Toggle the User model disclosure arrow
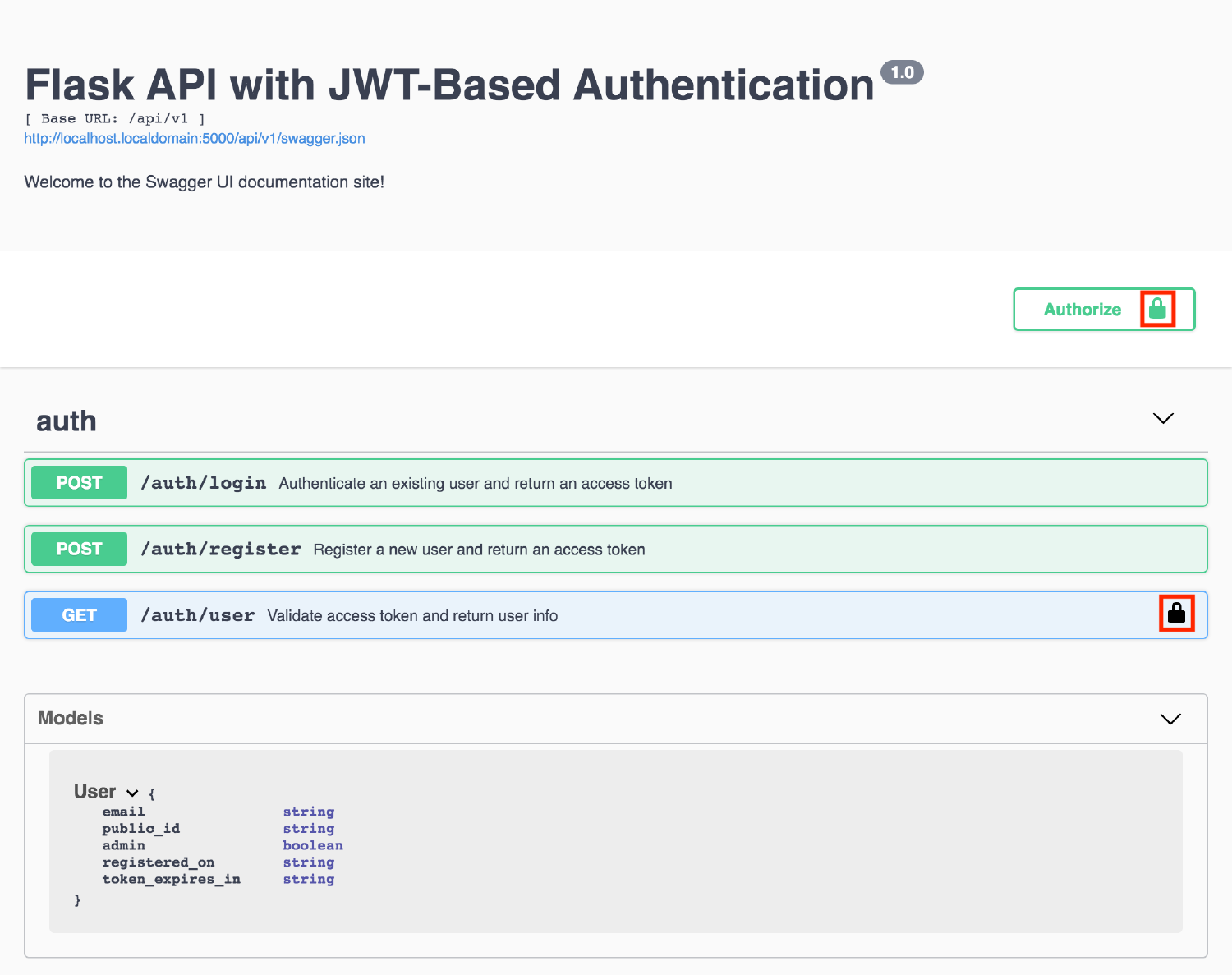This screenshot has height=975, width=1232. [x=132, y=793]
